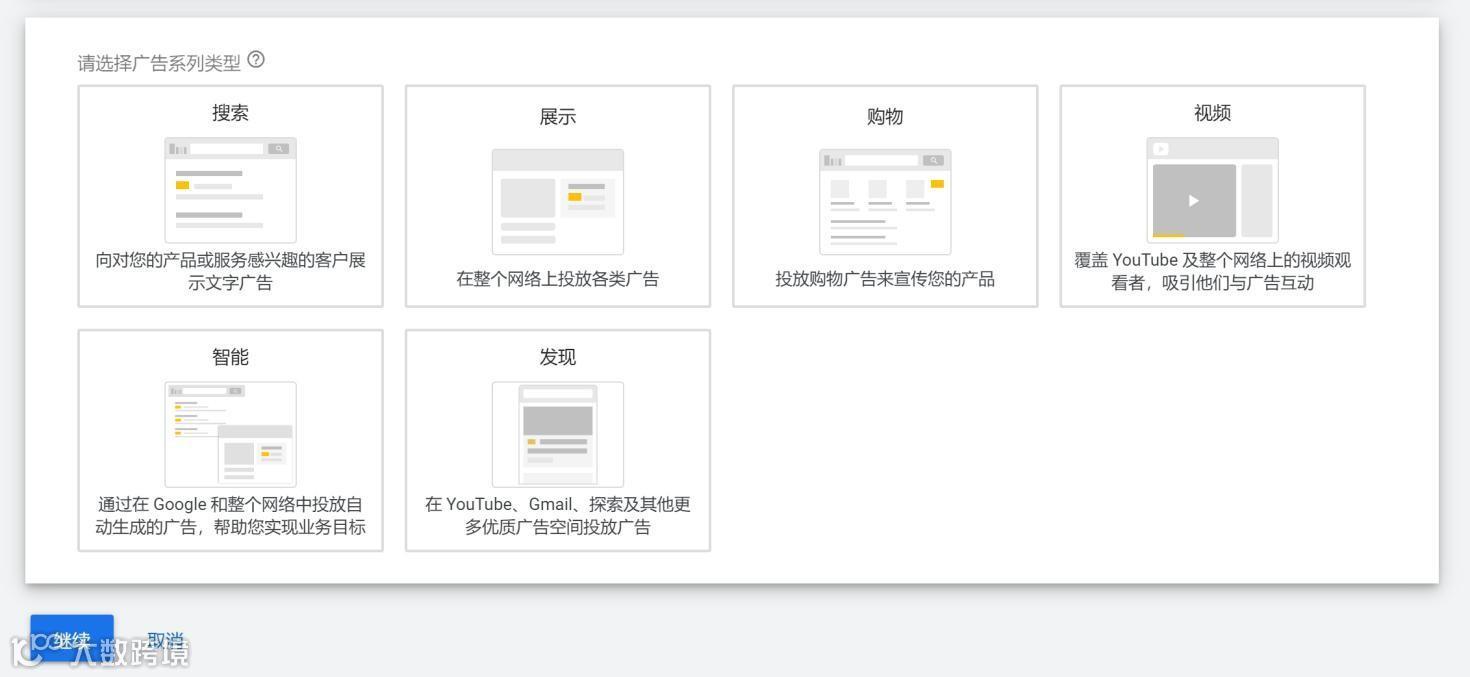Select the 智能 campaign type illustration
This screenshot has height=677, width=1470.
230,434
